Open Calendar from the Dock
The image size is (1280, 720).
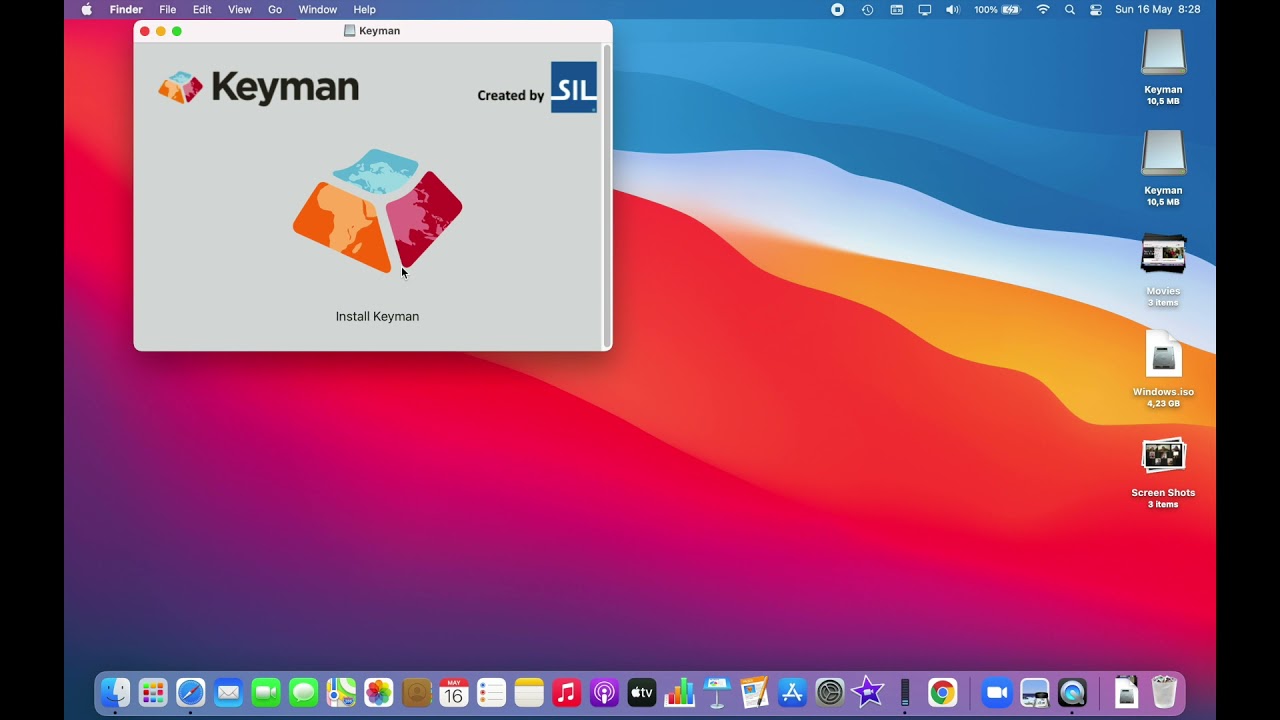click(454, 692)
